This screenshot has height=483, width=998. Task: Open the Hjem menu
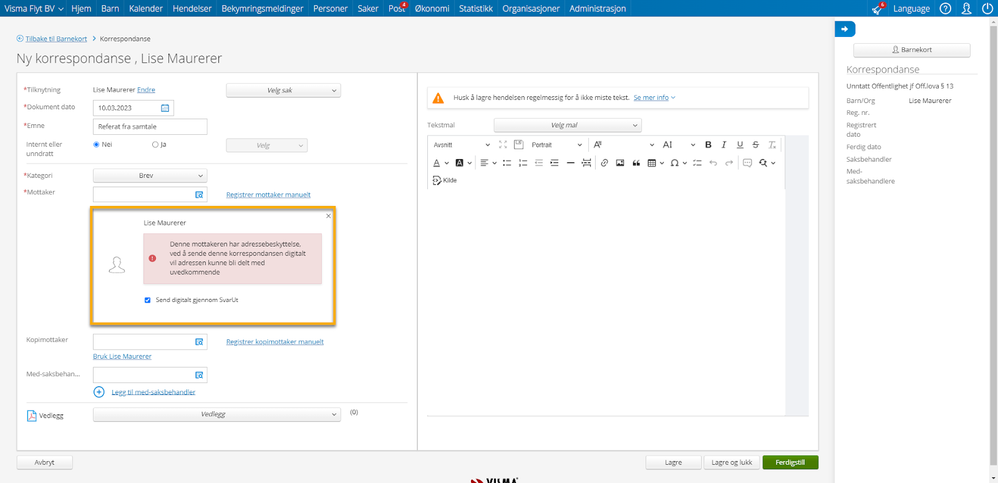[x=81, y=8]
